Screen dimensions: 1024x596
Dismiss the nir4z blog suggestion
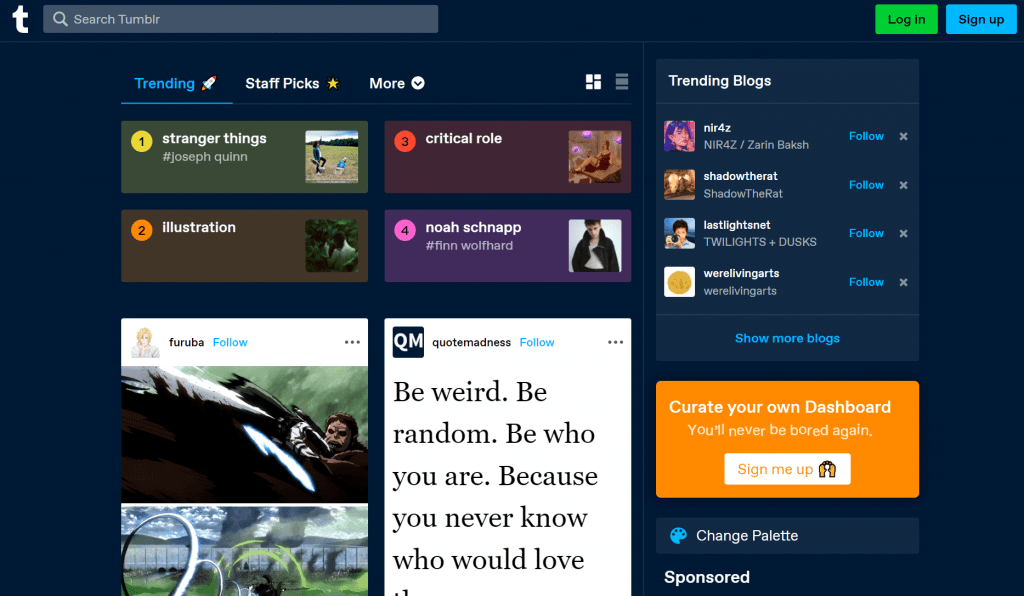coord(903,137)
